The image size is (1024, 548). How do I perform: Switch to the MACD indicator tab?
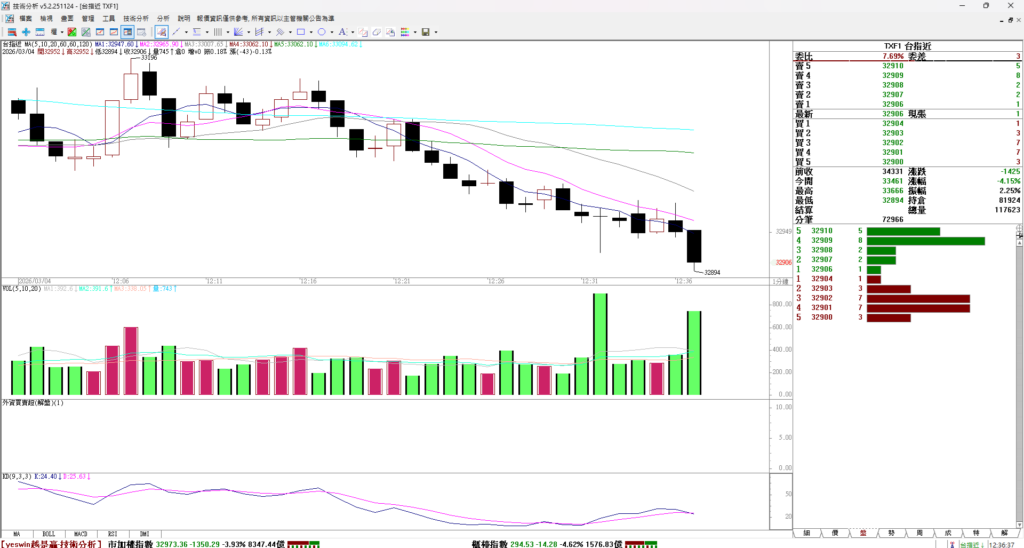click(x=81, y=534)
